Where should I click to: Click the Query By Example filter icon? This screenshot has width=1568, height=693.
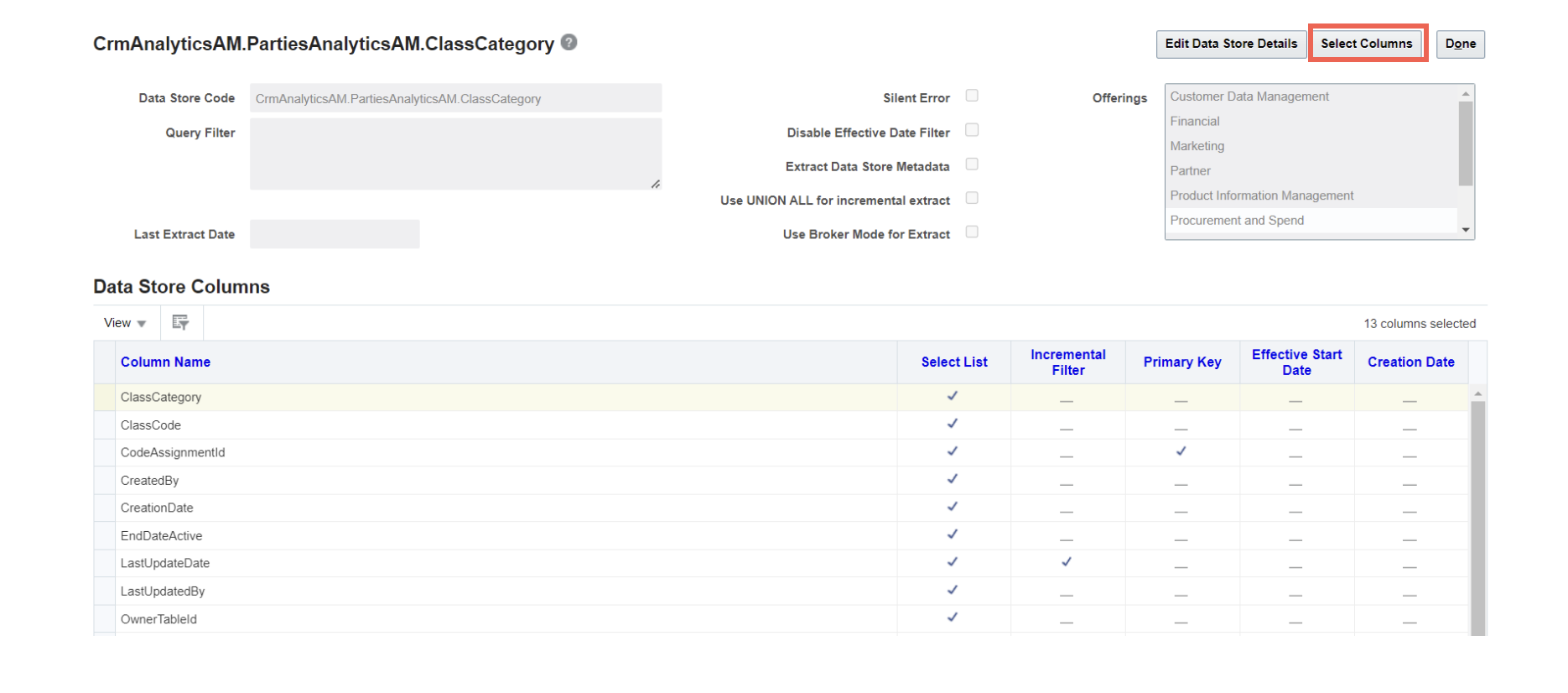coord(180,323)
